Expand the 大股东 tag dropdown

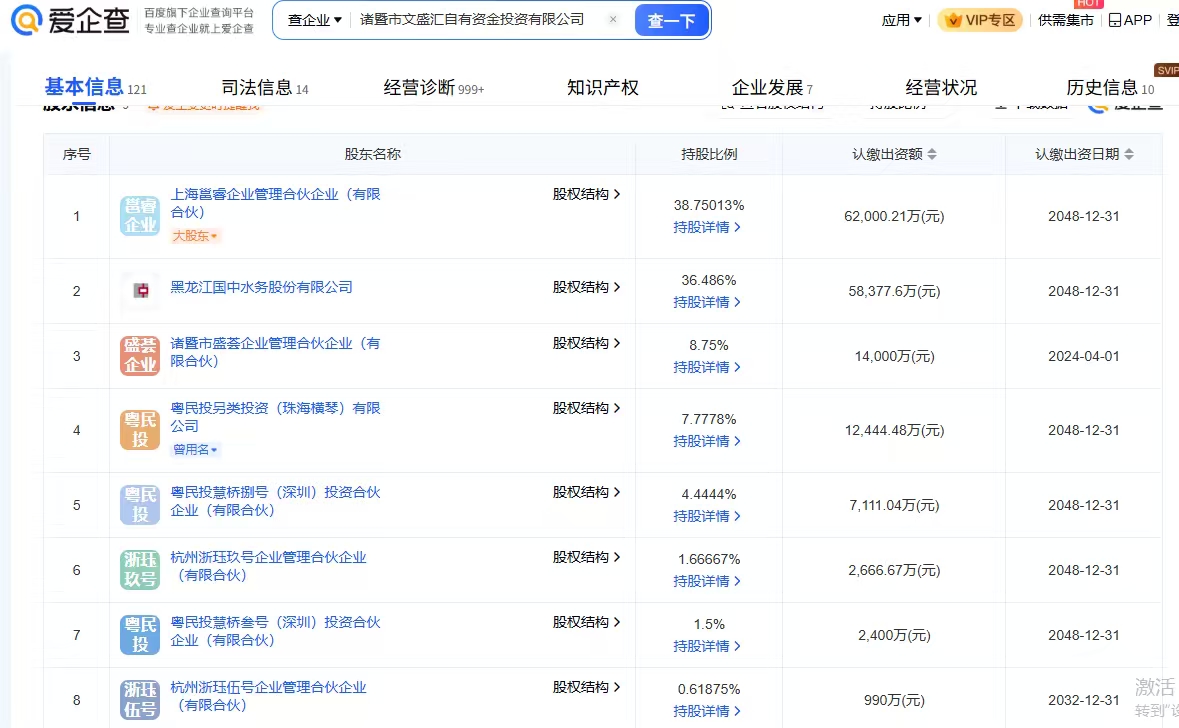click(x=195, y=236)
